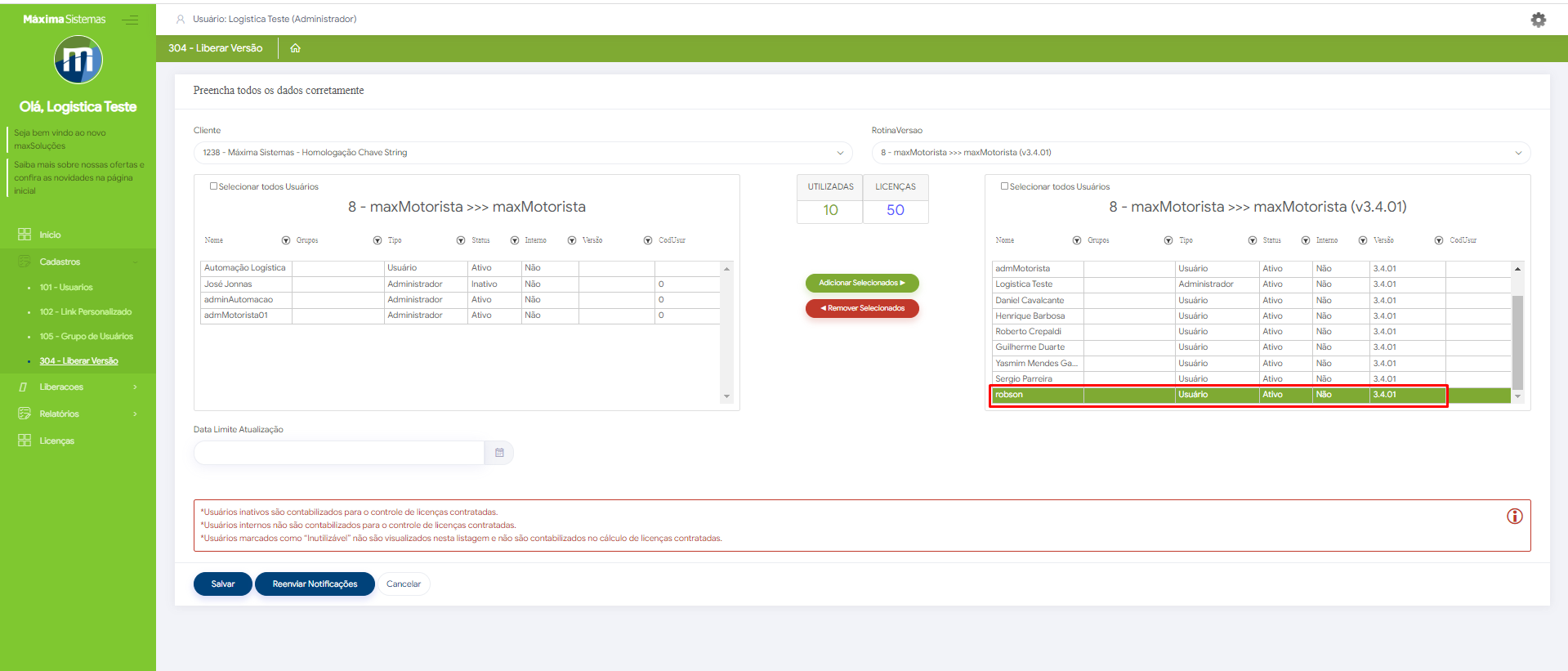1568x671 pixels.
Task: Select the 'Sergio Parreira' row
Action: pos(1251,379)
